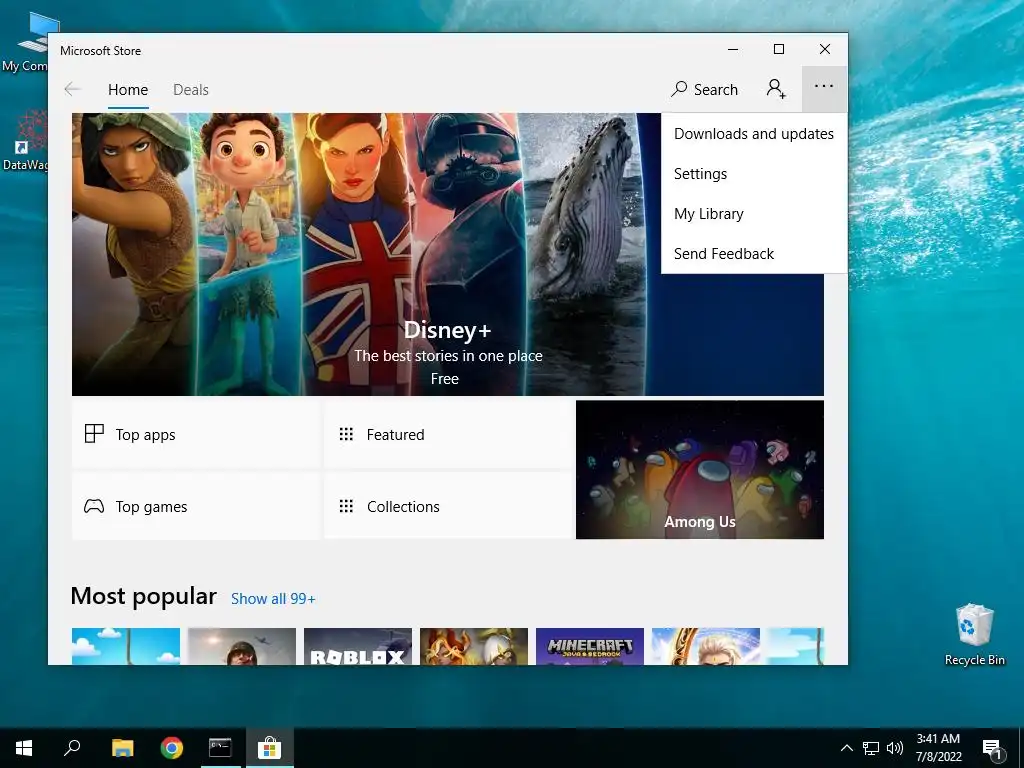This screenshot has height=768, width=1024.
Task: Launch Google Chrome from taskbar
Action: 172,748
